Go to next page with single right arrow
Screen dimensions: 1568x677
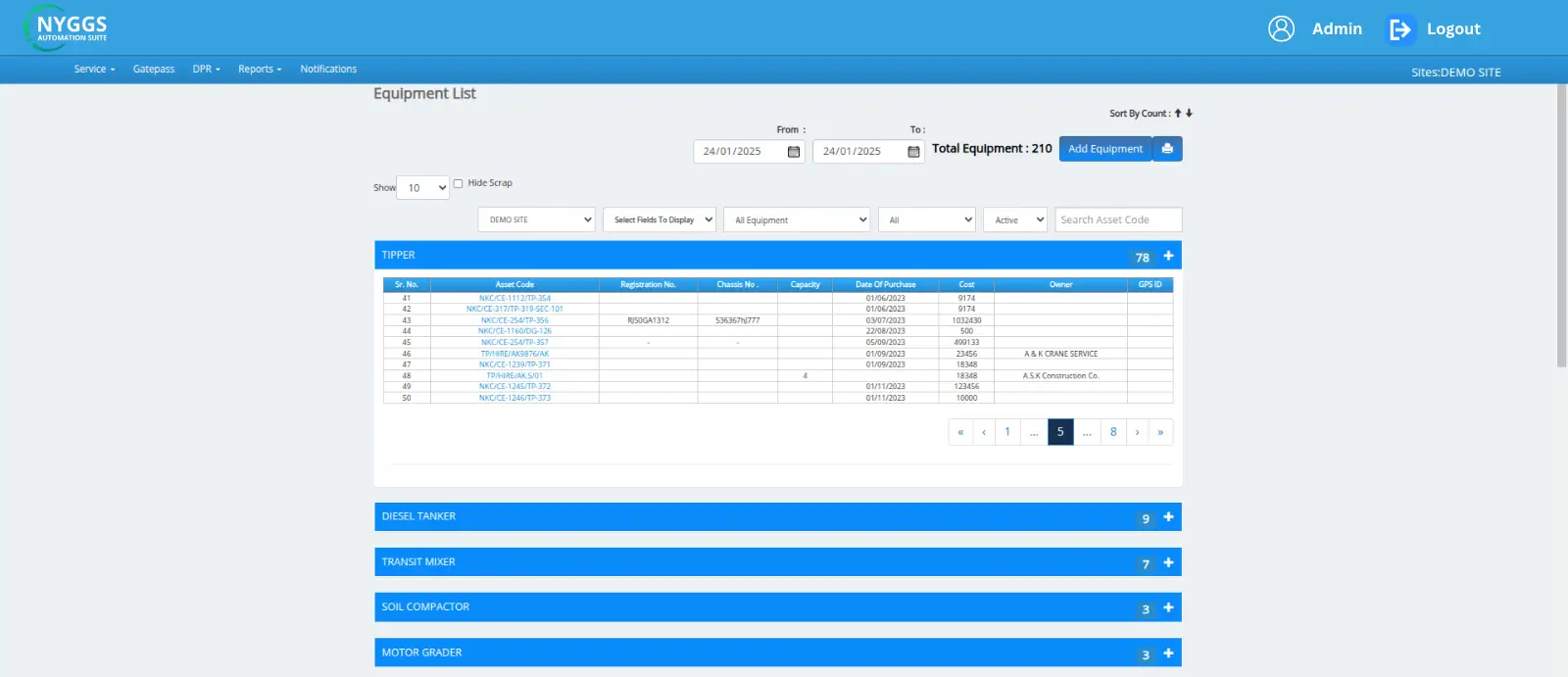tap(1137, 432)
